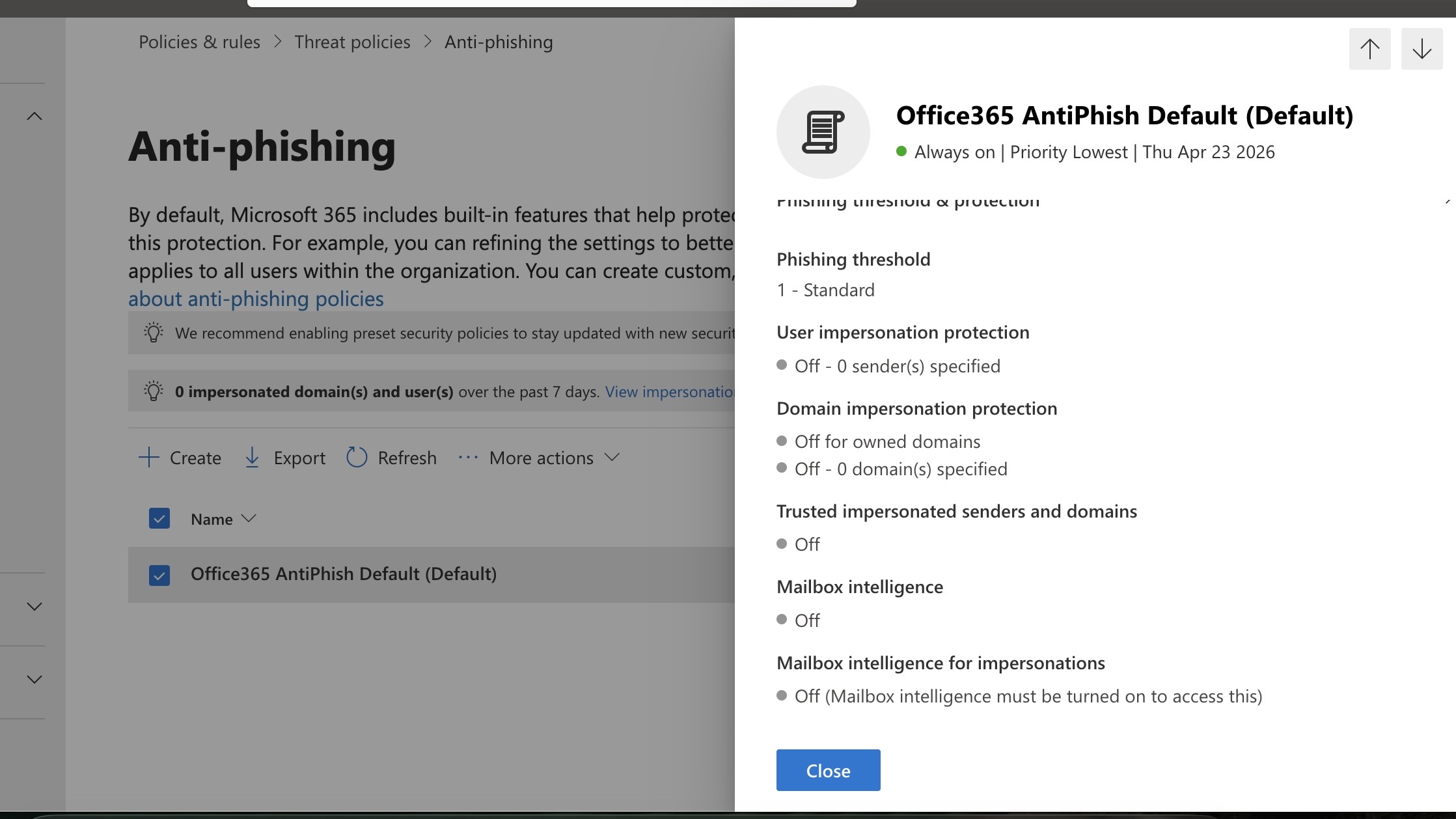Click the Name column header
Viewport: 1456px width, 819px height.
212,519
